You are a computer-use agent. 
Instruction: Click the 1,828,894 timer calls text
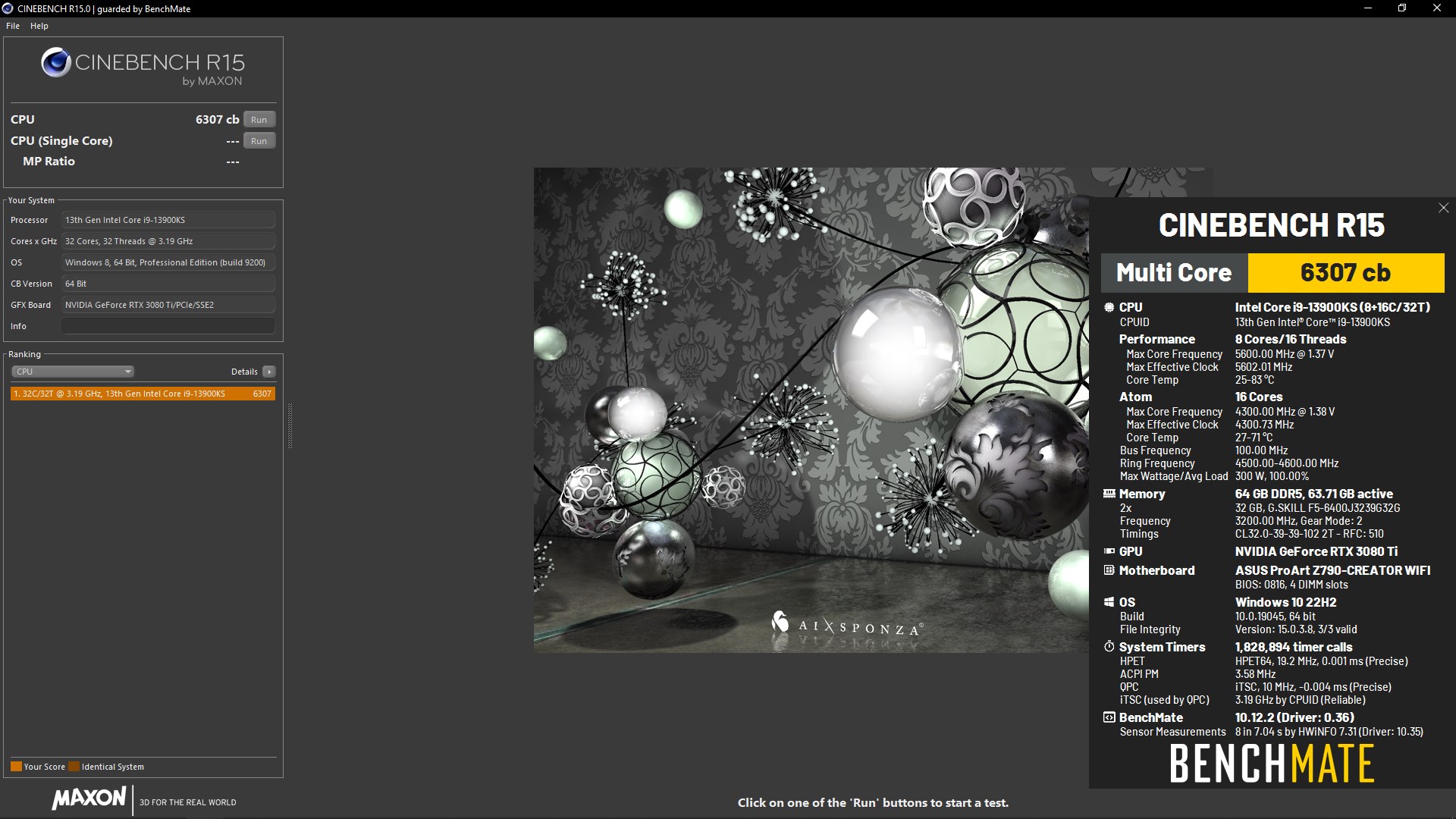click(1293, 647)
